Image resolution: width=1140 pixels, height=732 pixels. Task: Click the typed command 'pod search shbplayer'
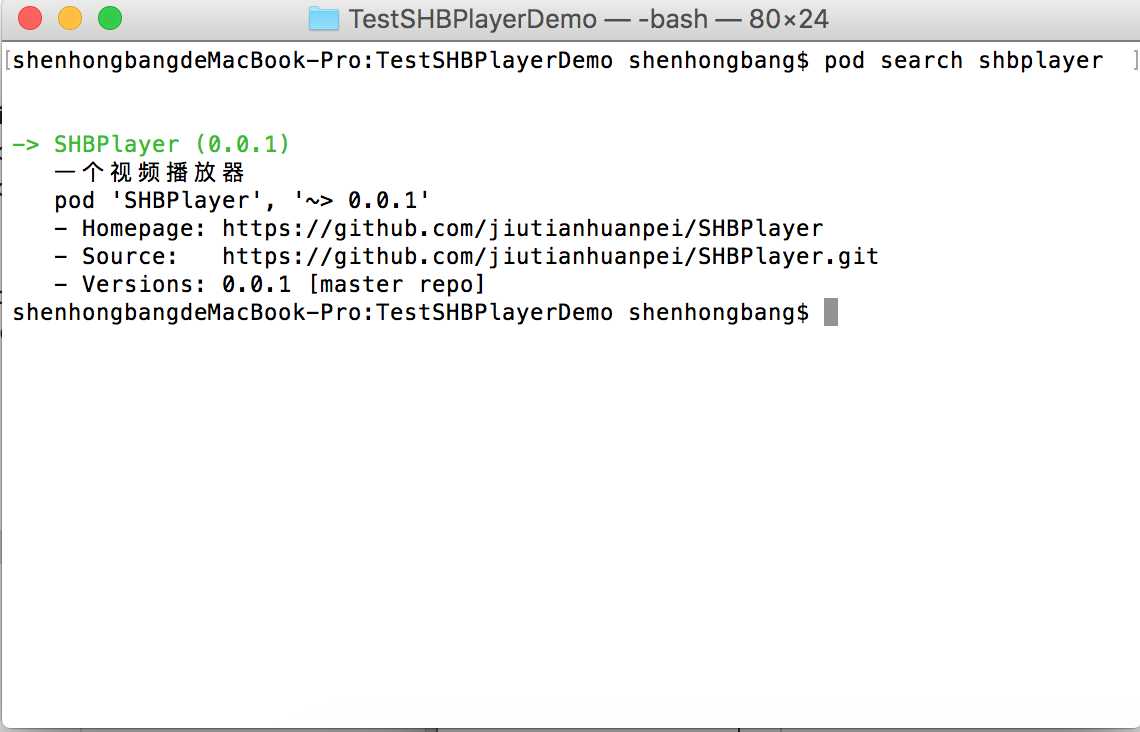coord(963,61)
